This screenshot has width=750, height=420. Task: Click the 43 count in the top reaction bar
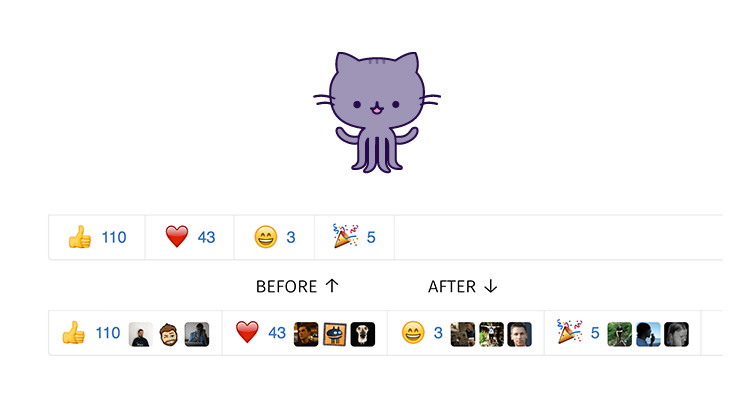[207, 237]
